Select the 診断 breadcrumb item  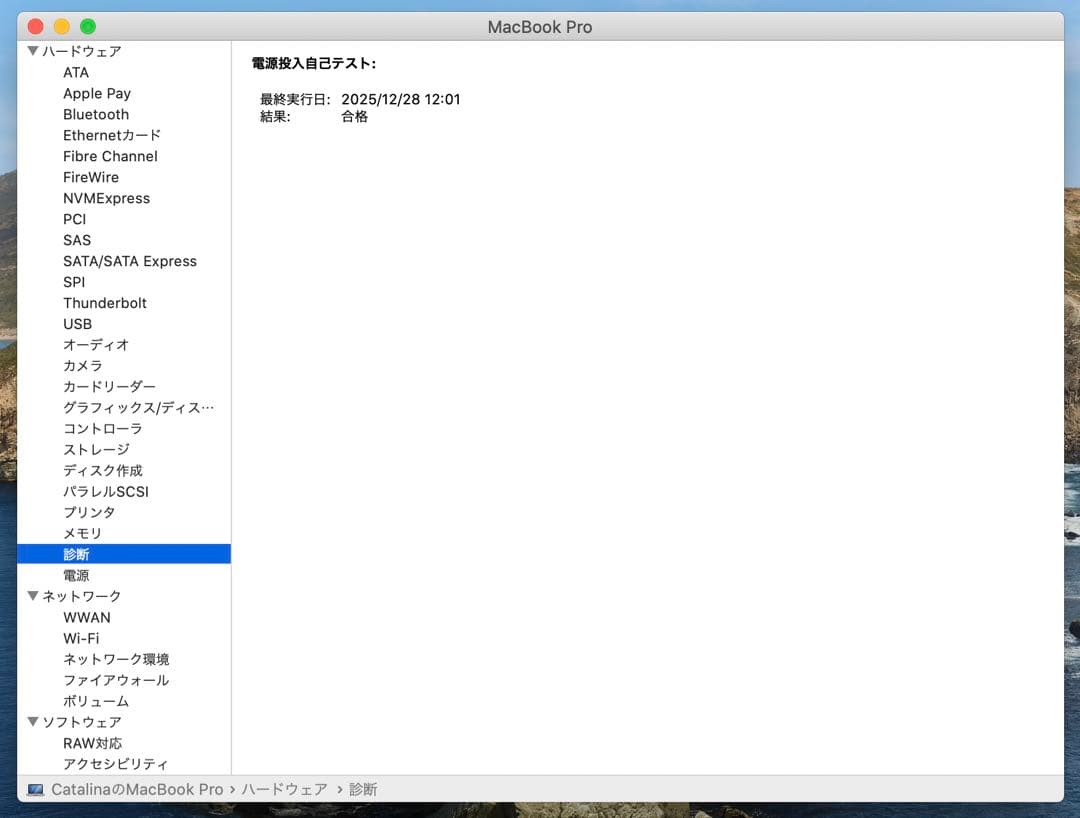coord(362,789)
